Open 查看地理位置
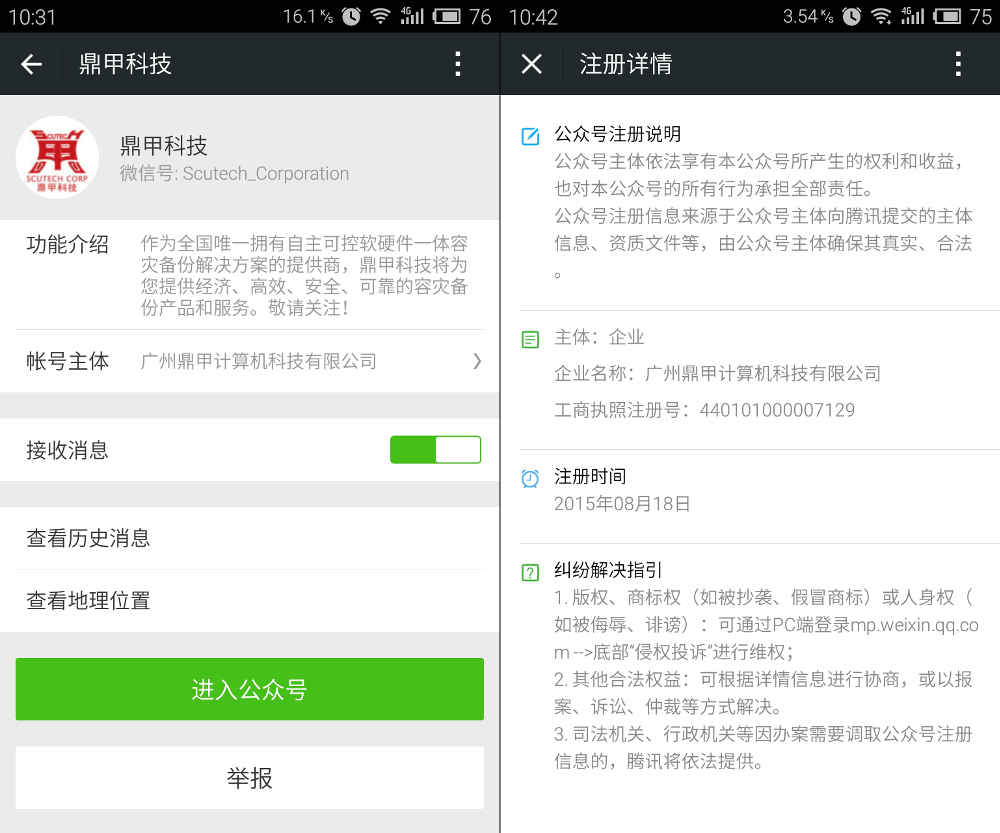This screenshot has height=833, width=1000. coord(249,601)
